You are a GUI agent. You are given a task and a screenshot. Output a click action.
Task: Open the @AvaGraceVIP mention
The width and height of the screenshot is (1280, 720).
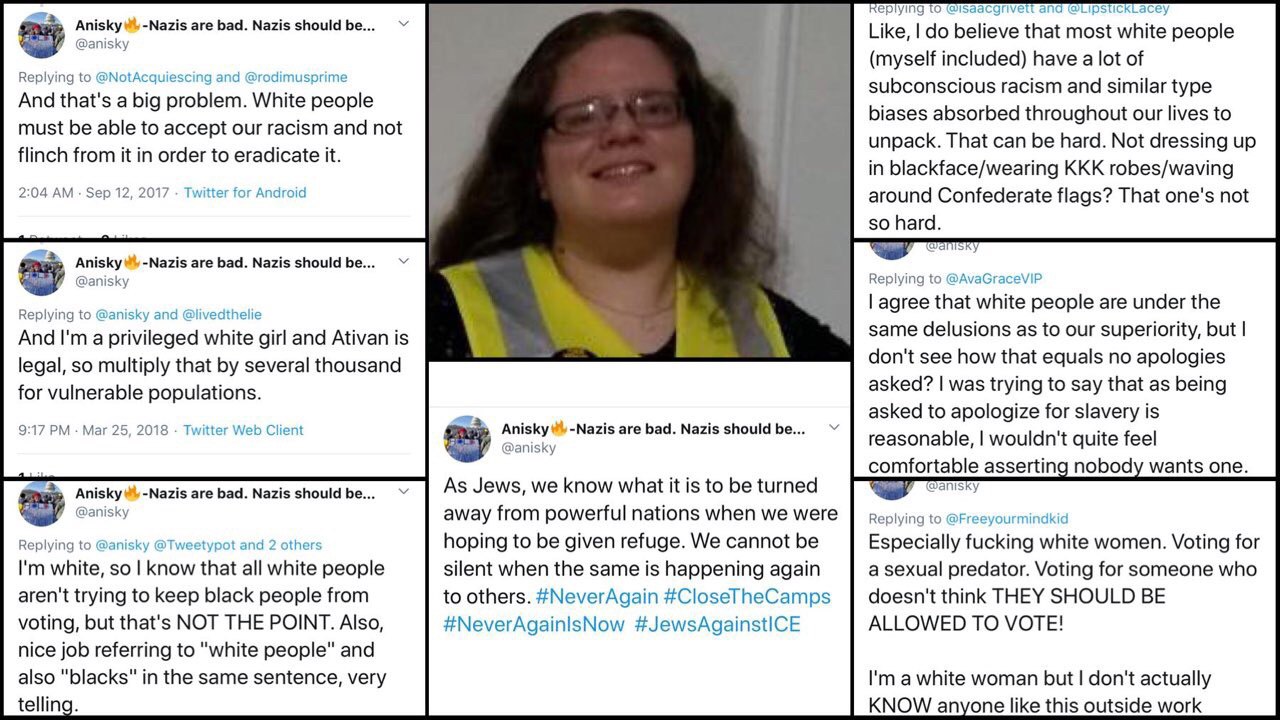(994, 279)
